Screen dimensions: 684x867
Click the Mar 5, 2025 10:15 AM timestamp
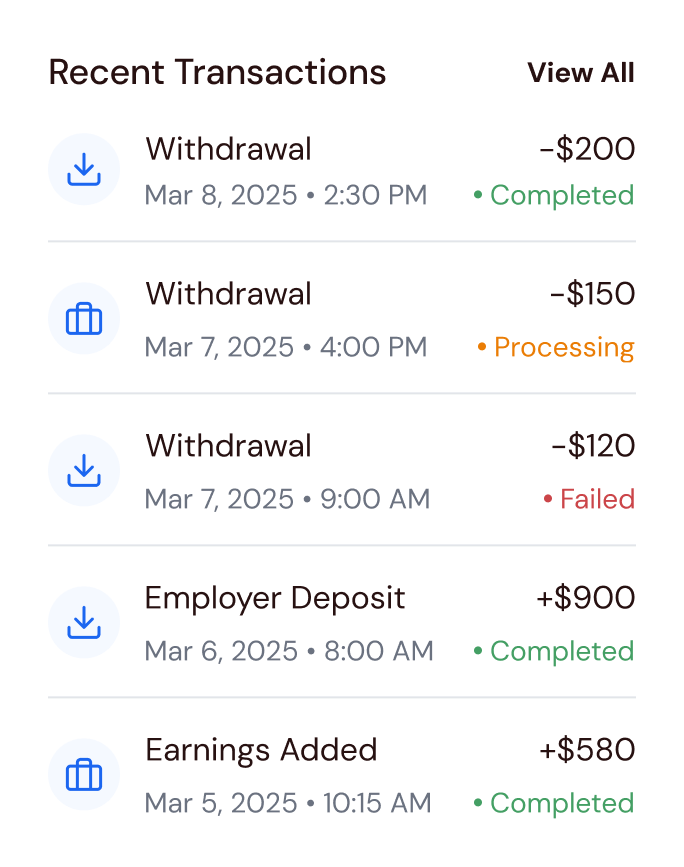[x=288, y=803]
